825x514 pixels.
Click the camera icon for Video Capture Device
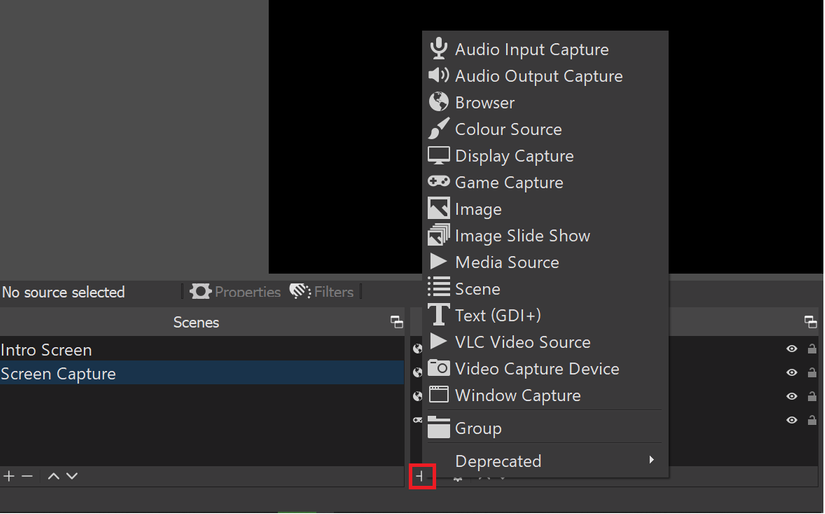click(x=438, y=368)
